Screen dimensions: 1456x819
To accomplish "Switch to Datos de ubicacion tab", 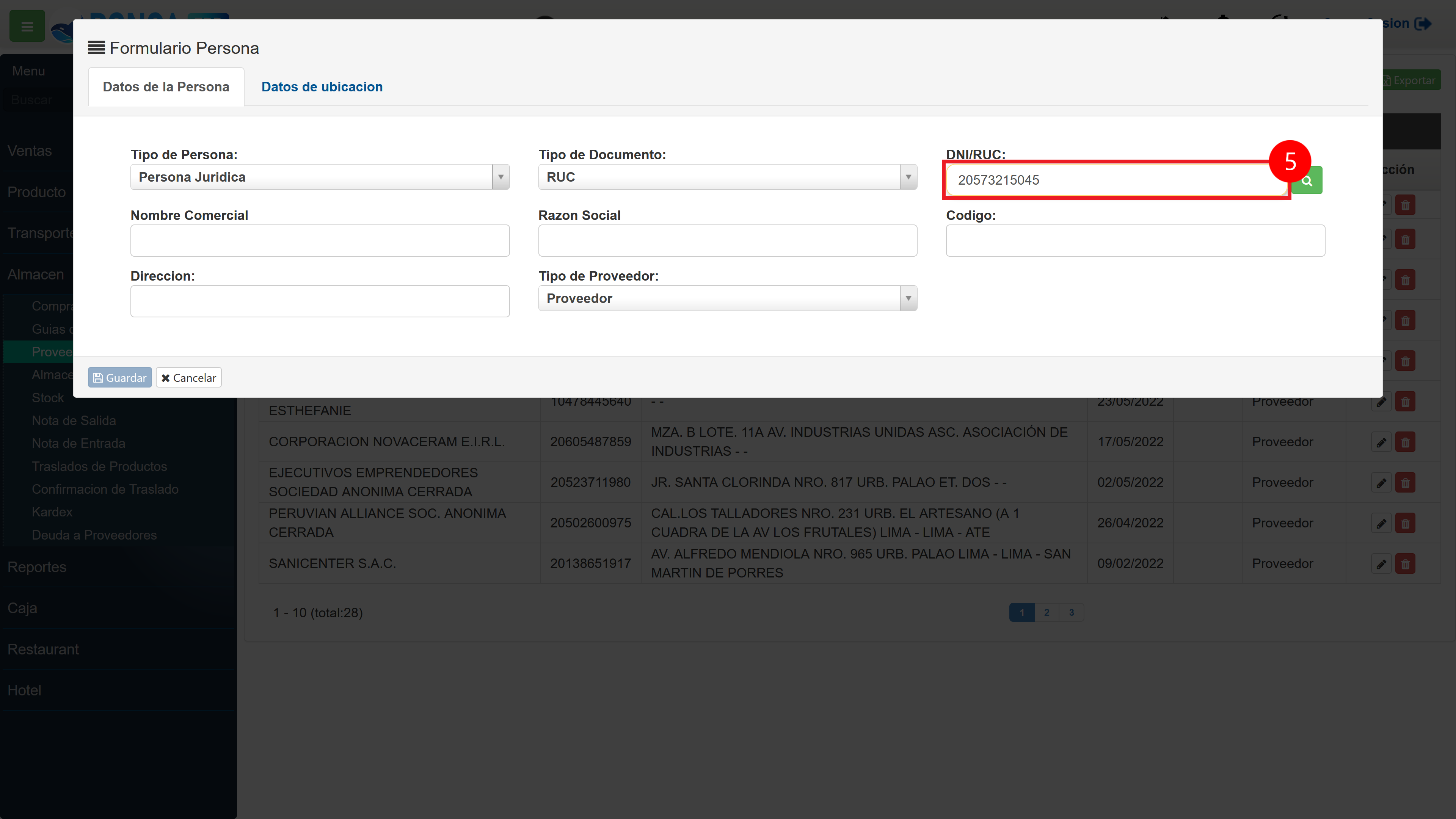I will [322, 87].
